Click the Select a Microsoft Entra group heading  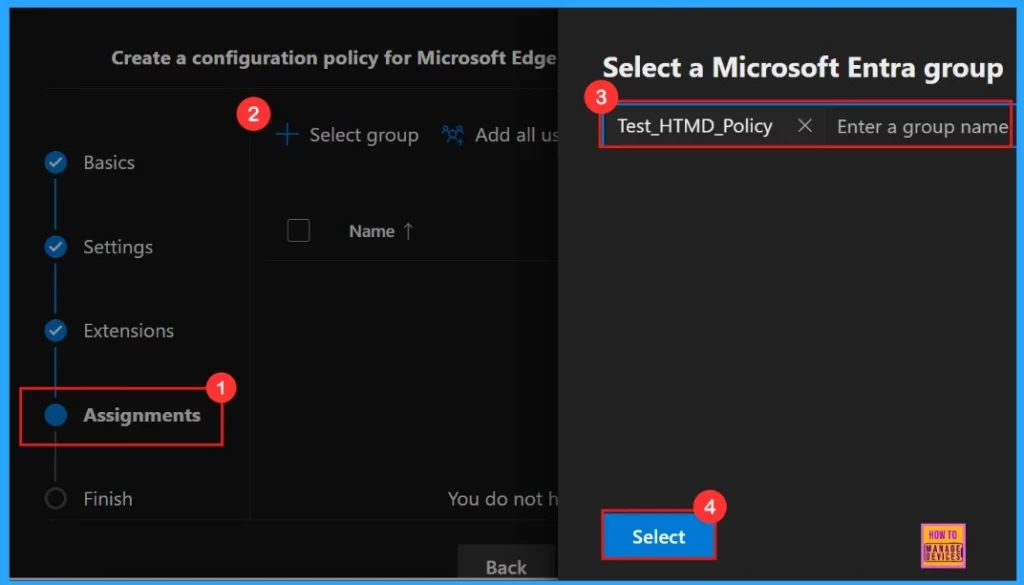[x=803, y=68]
